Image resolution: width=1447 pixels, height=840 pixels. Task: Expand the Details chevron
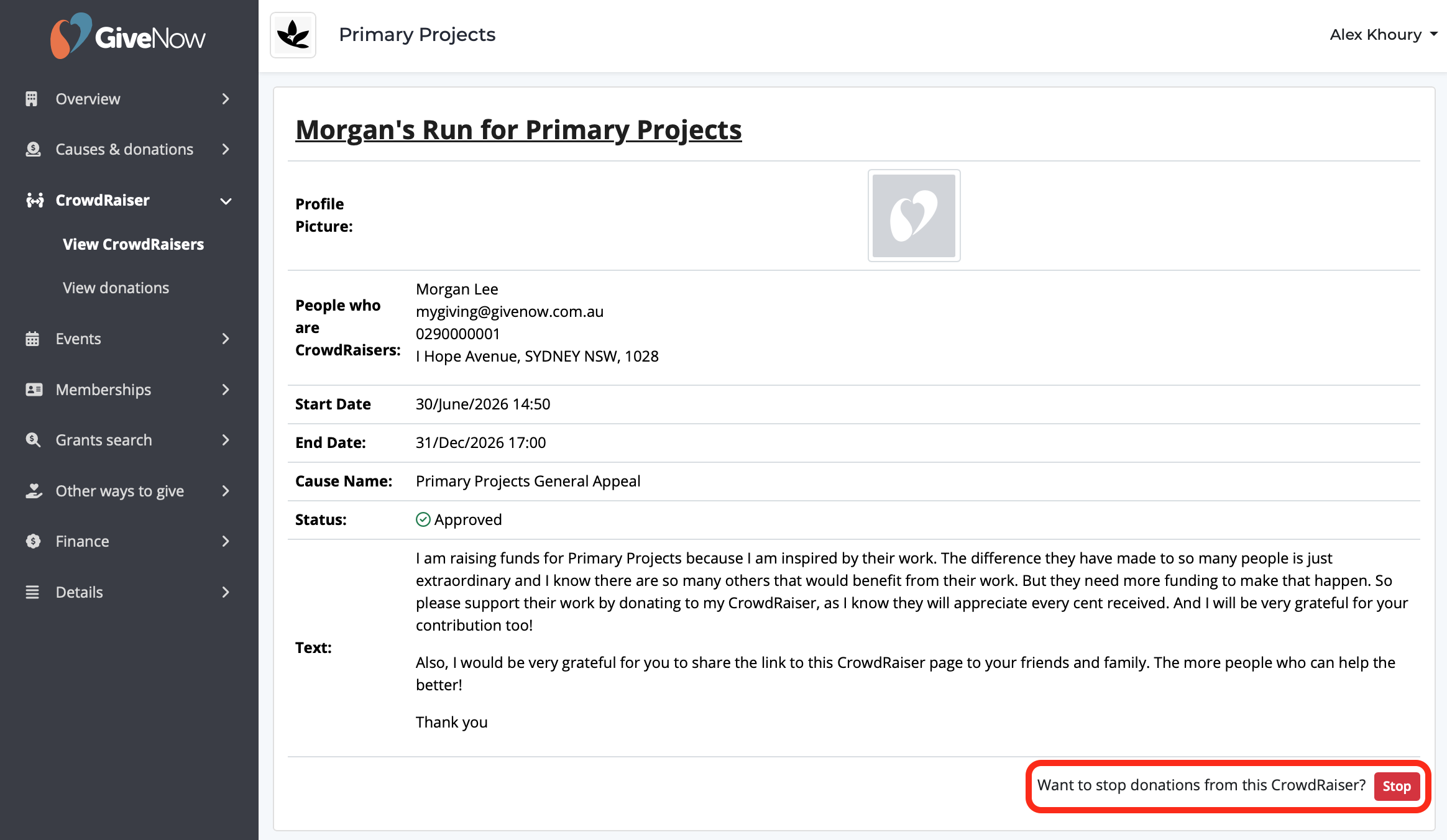tap(226, 592)
